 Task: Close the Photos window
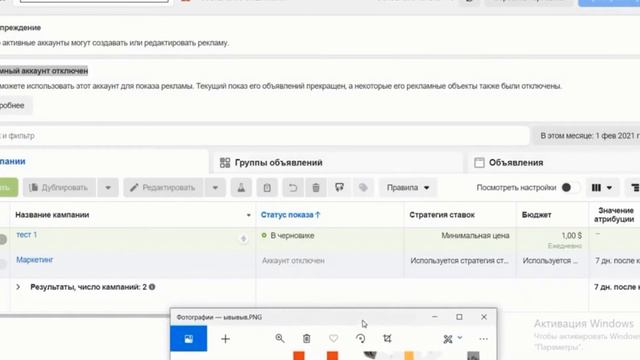pos(484,317)
